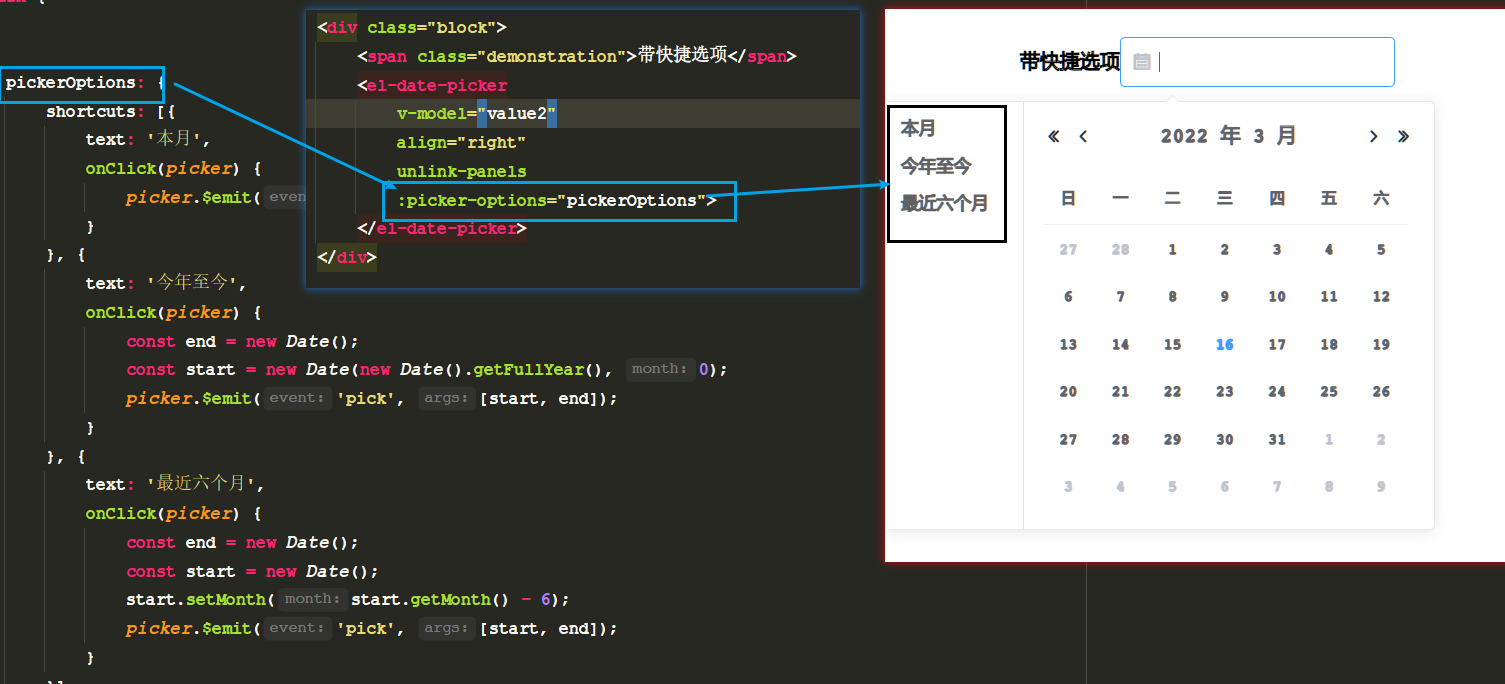Viewport: 1505px width, 684px height.
Task: Select today's highlighted date 16
Action: 1224,344
